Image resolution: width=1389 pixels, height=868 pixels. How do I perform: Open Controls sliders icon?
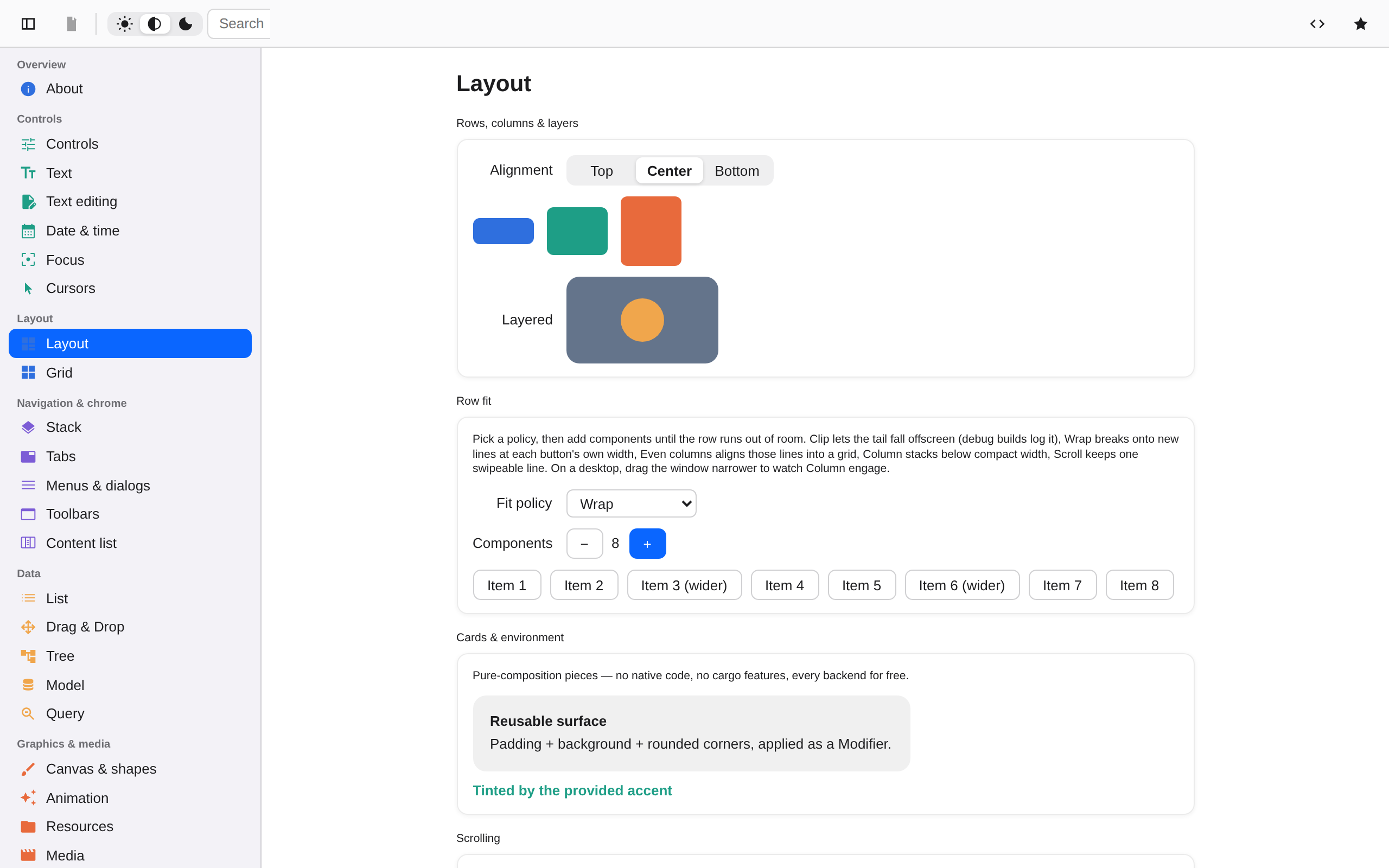tap(28, 144)
